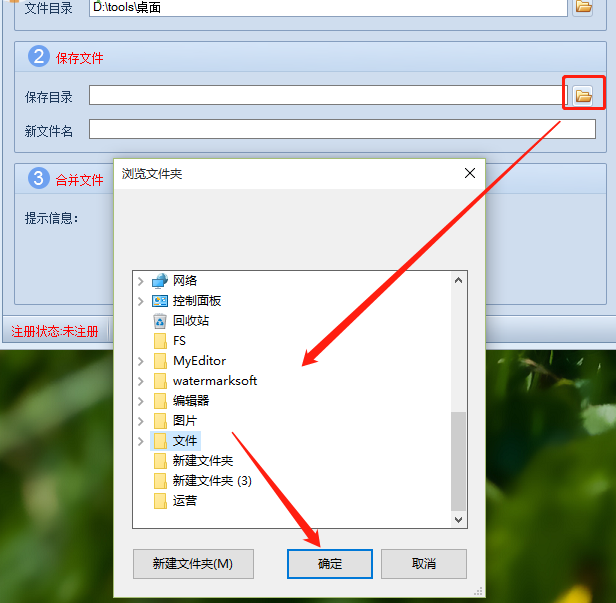Select the Recycle Bin icon (回收站)

coord(160,321)
